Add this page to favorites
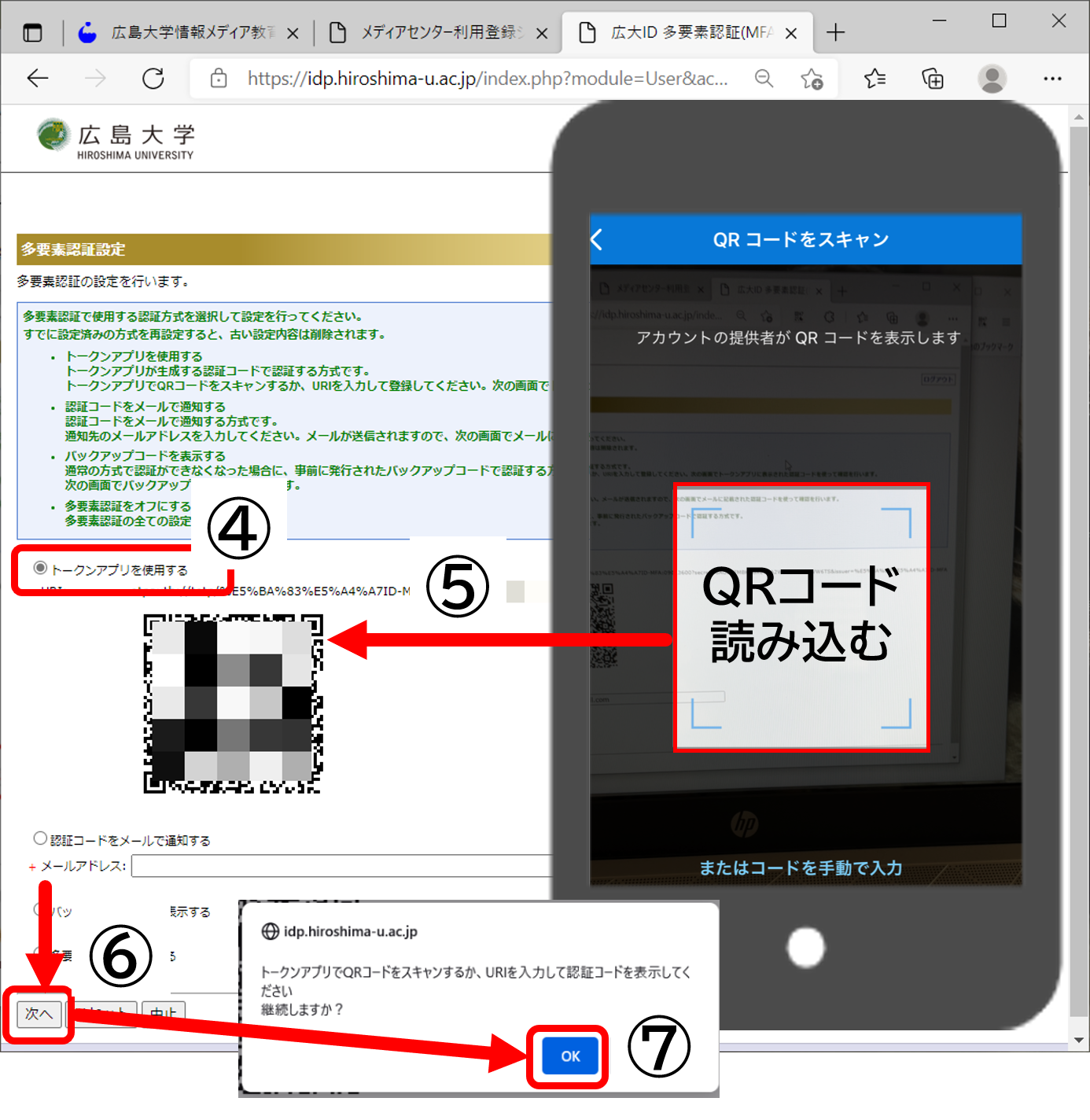 812,79
